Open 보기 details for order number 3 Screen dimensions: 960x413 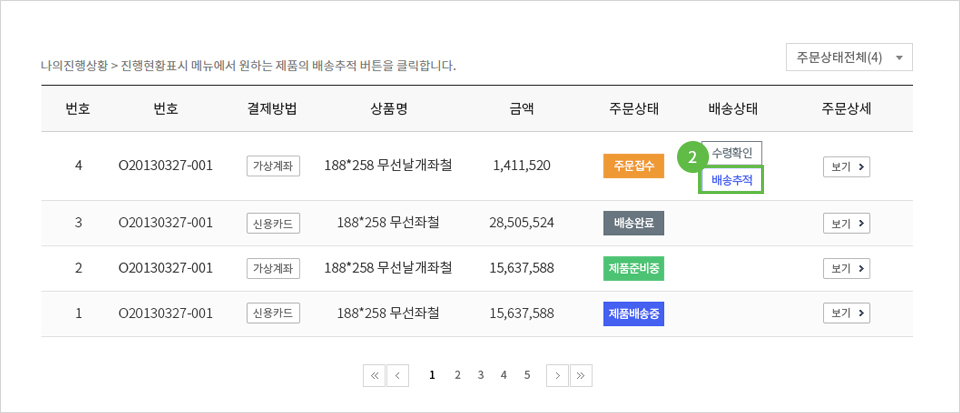pos(846,223)
